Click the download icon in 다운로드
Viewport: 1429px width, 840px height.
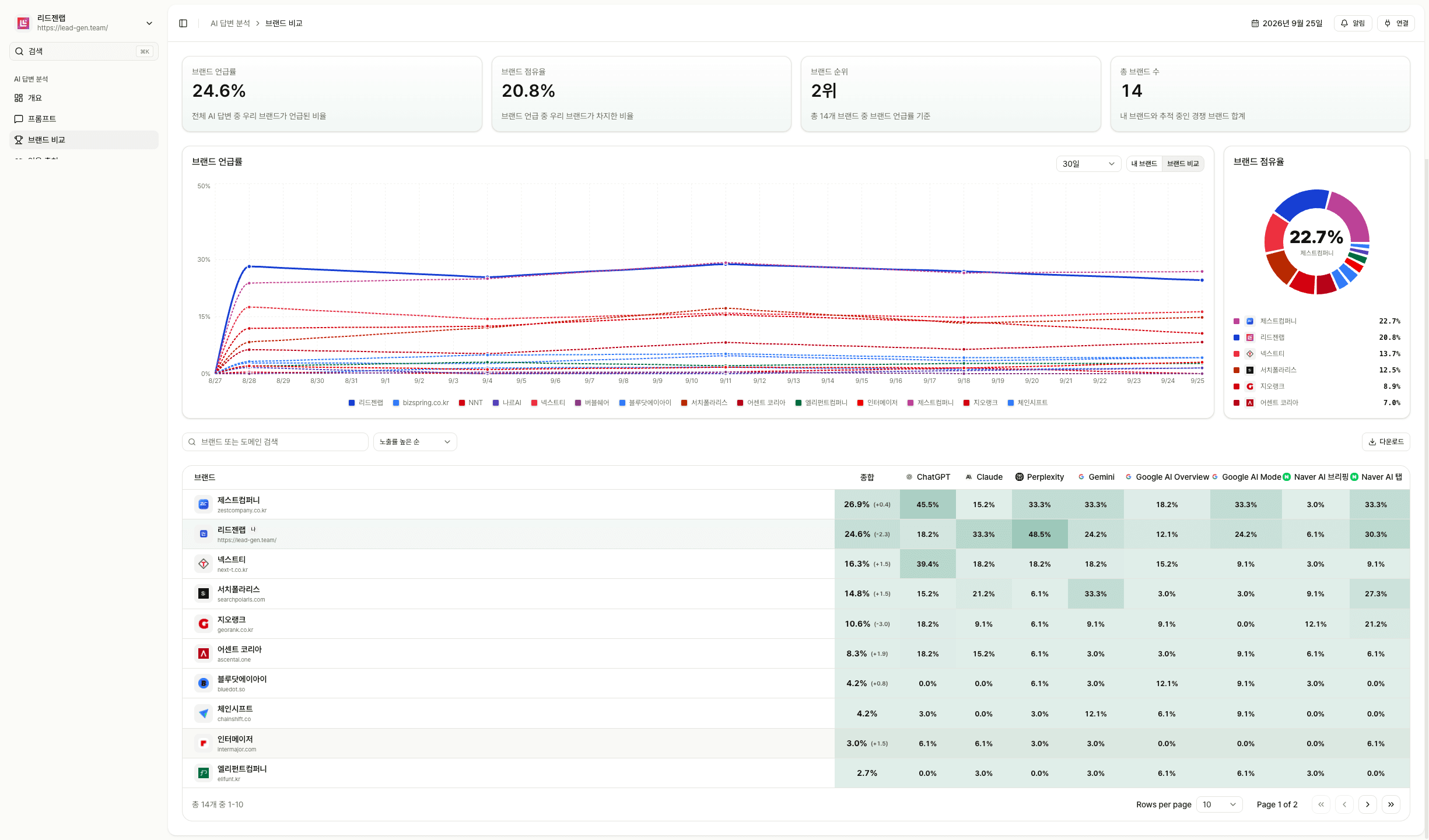click(1372, 442)
